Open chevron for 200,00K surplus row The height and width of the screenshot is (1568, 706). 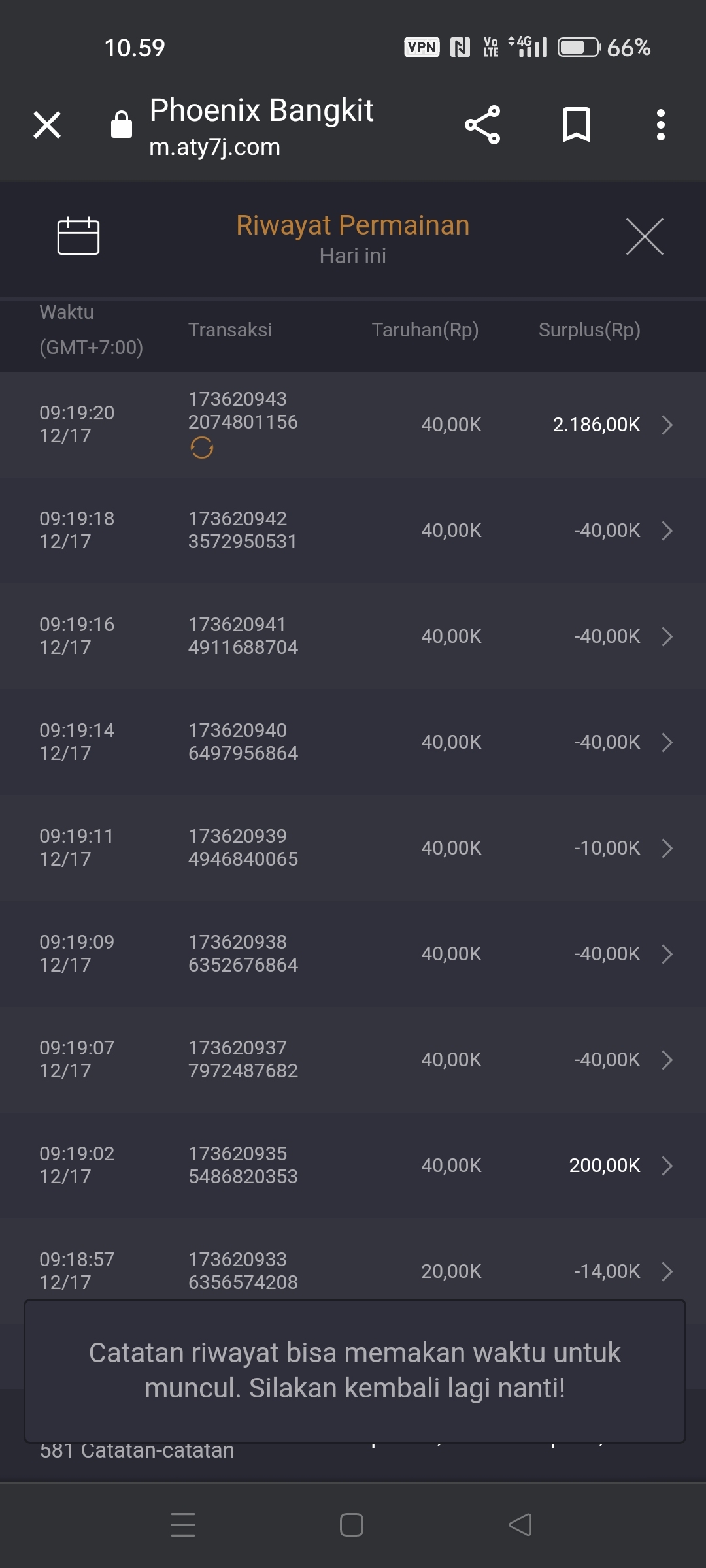(x=667, y=1166)
